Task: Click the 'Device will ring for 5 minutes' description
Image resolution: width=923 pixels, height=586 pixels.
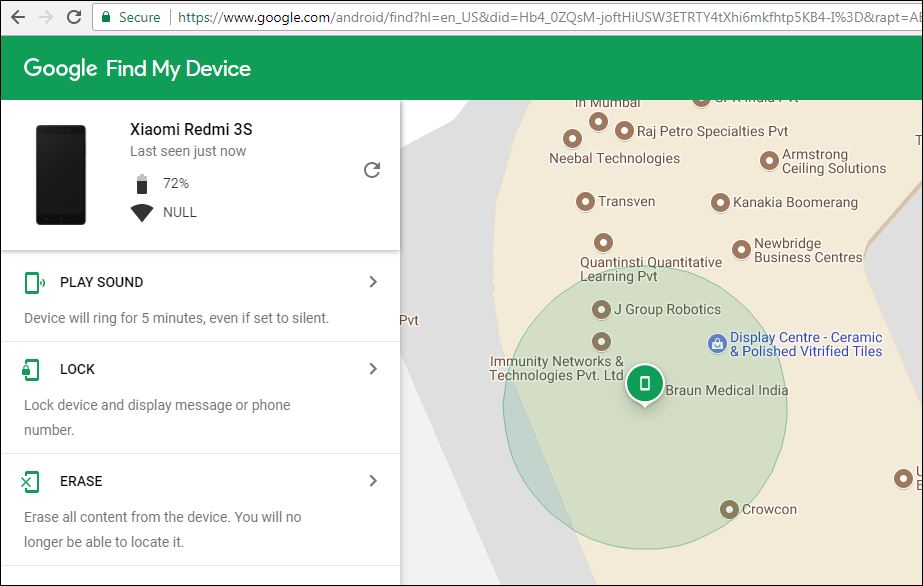Action: [177, 318]
